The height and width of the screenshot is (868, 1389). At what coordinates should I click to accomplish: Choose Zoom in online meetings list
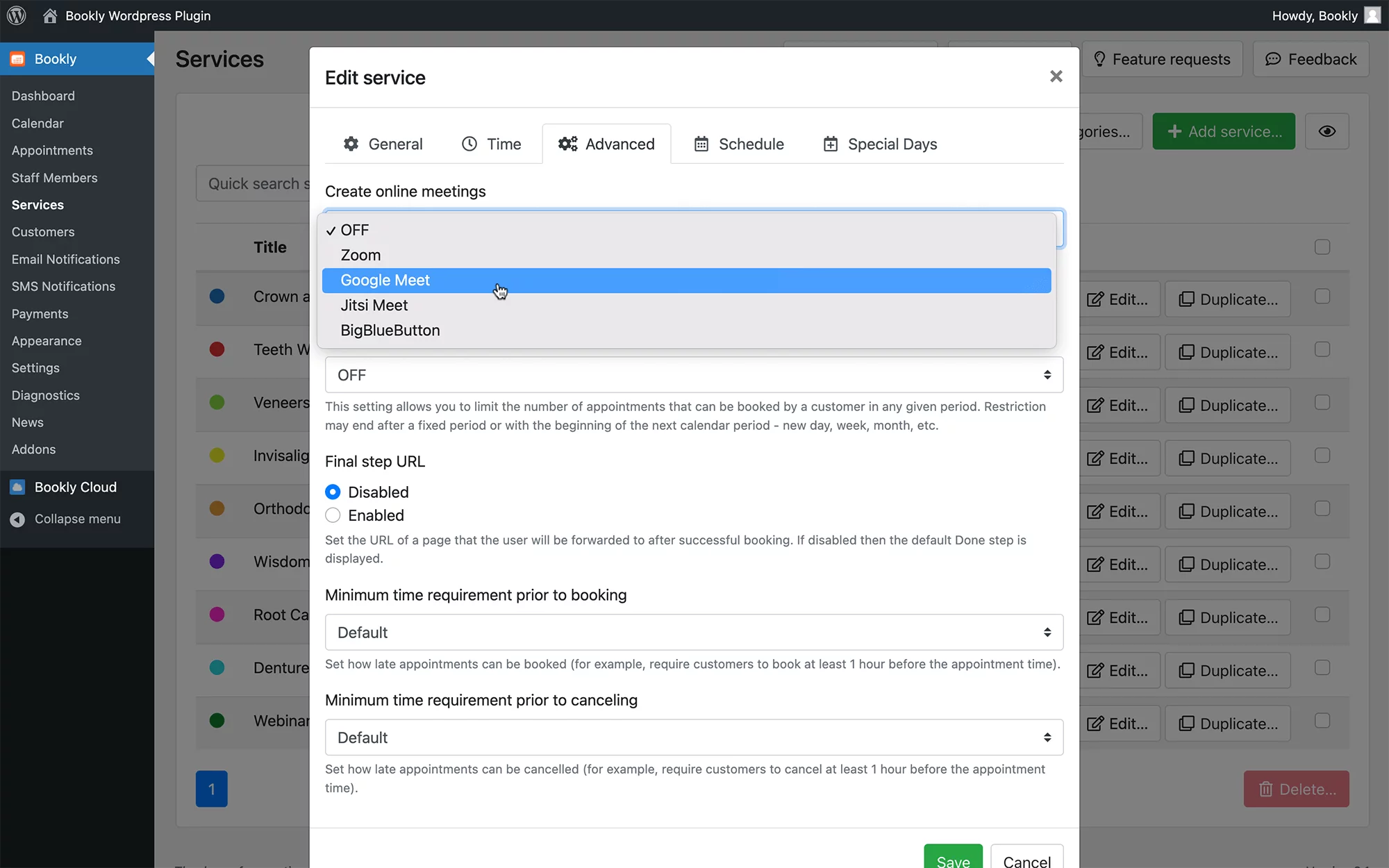coord(687,256)
